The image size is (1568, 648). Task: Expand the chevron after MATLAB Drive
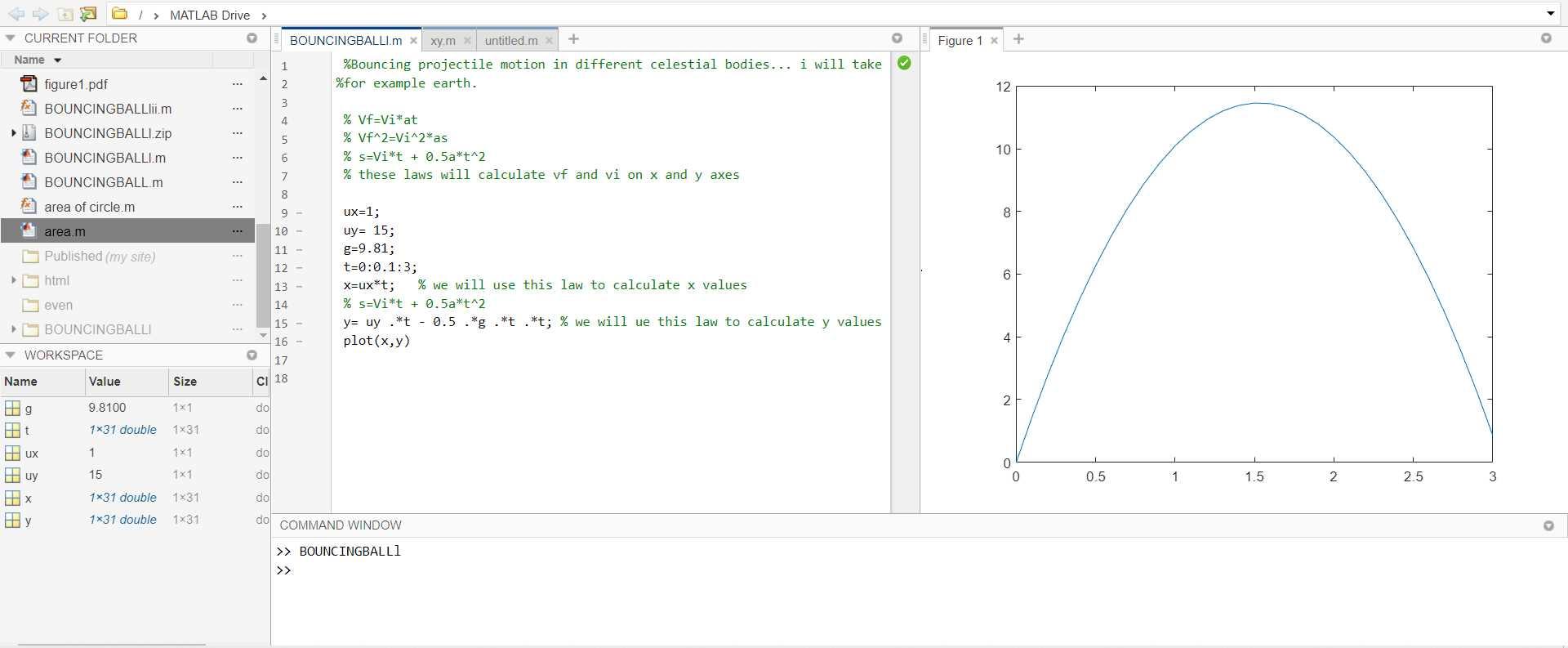(264, 16)
